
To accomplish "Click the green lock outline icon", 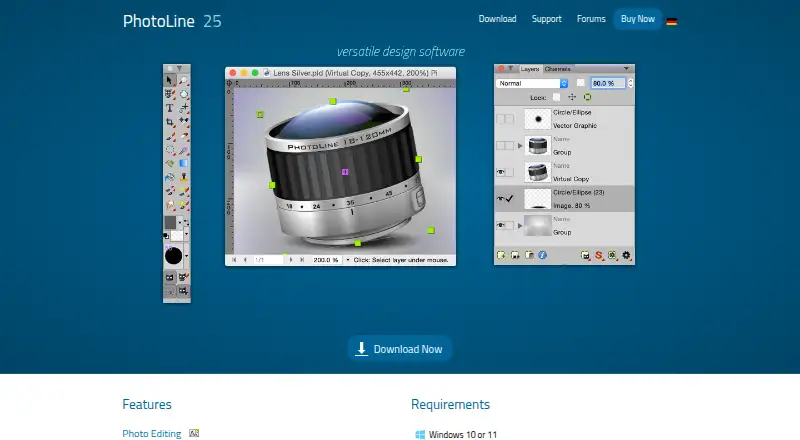I will click(x=587, y=97).
